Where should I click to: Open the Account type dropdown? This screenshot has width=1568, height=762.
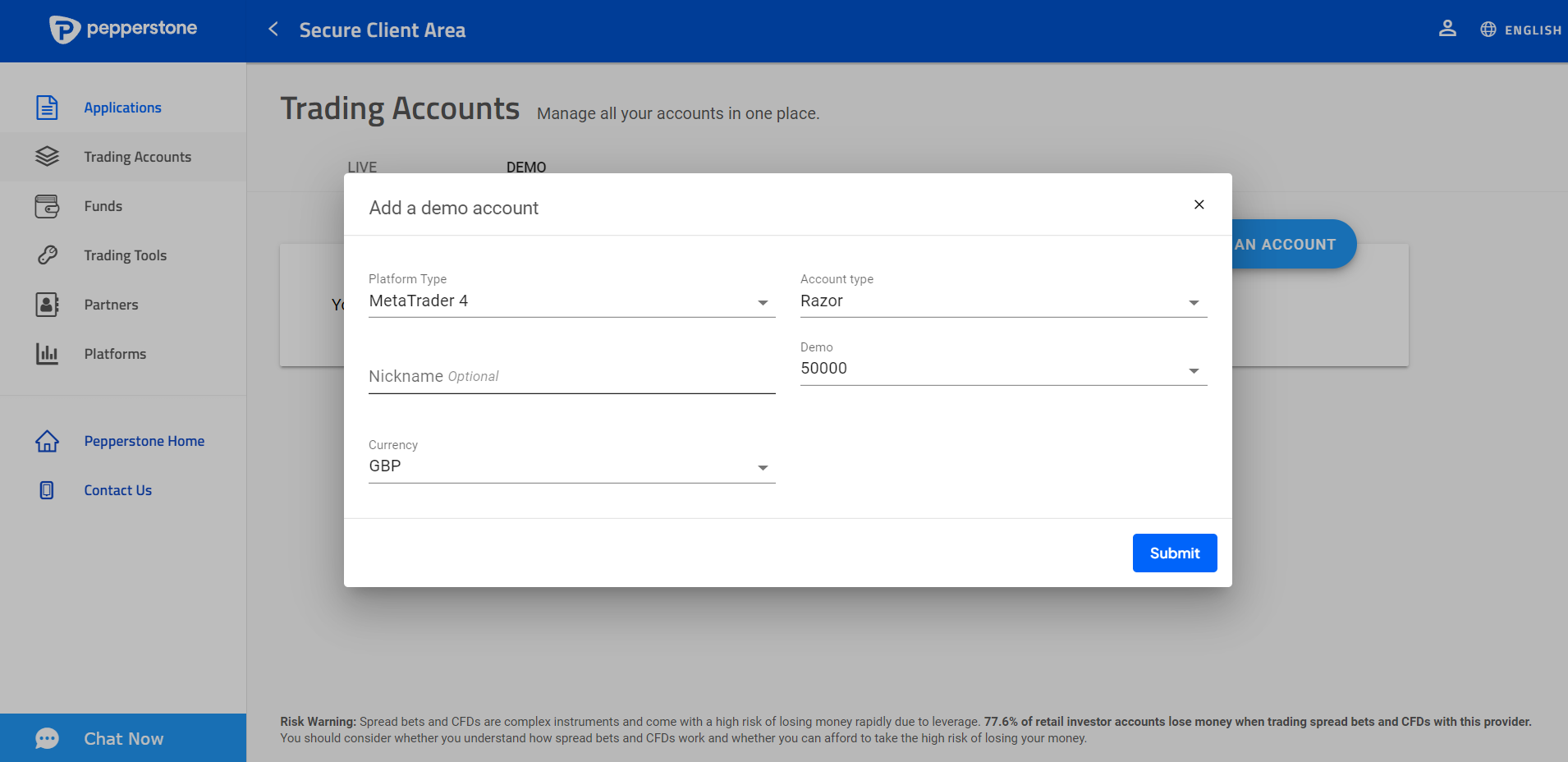click(x=1003, y=301)
